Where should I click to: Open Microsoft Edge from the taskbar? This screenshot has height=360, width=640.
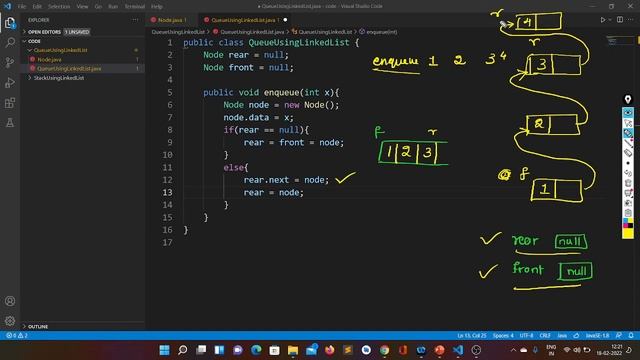pyautogui.click(x=256, y=350)
